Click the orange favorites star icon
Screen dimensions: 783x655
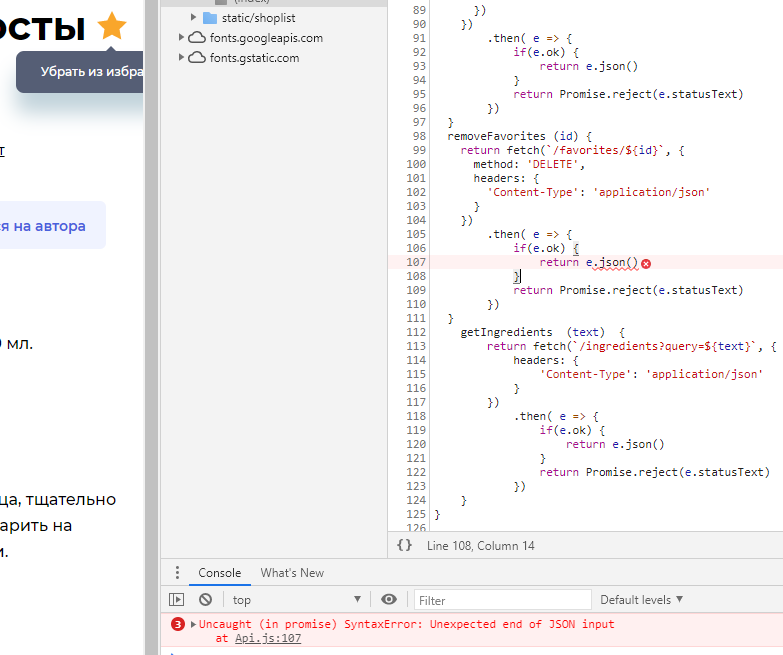112,25
